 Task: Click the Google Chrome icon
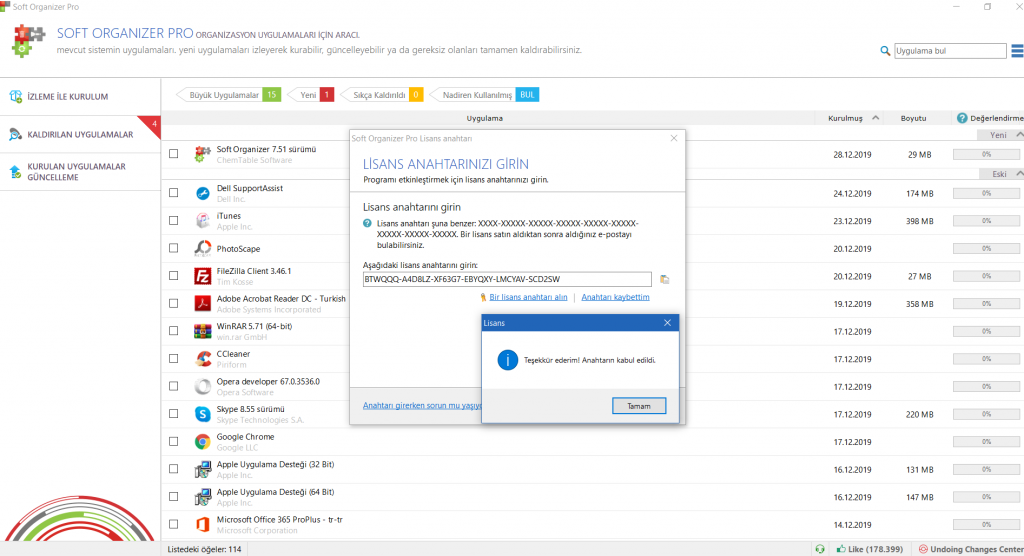pyautogui.click(x=202, y=442)
